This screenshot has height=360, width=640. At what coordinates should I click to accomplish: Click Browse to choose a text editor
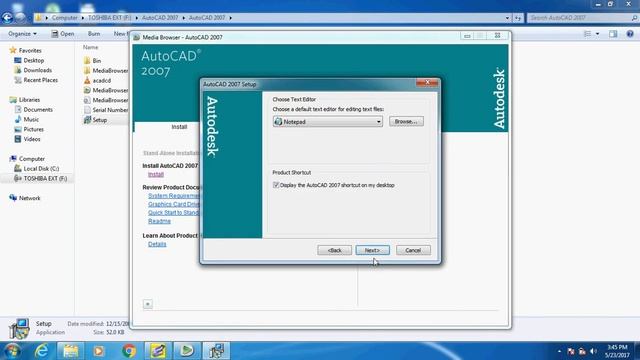(406, 121)
